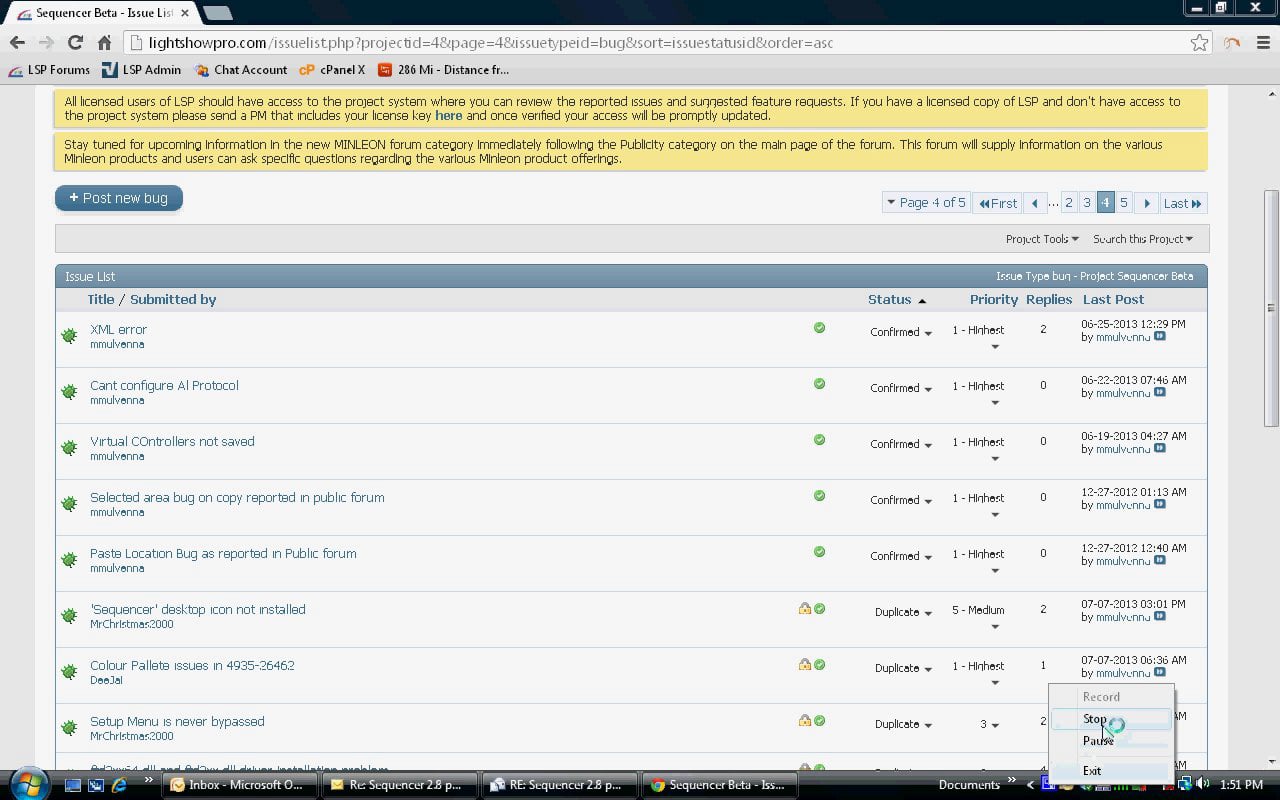Go to the previous page with the left arrow
1280x800 pixels.
(1035, 203)
